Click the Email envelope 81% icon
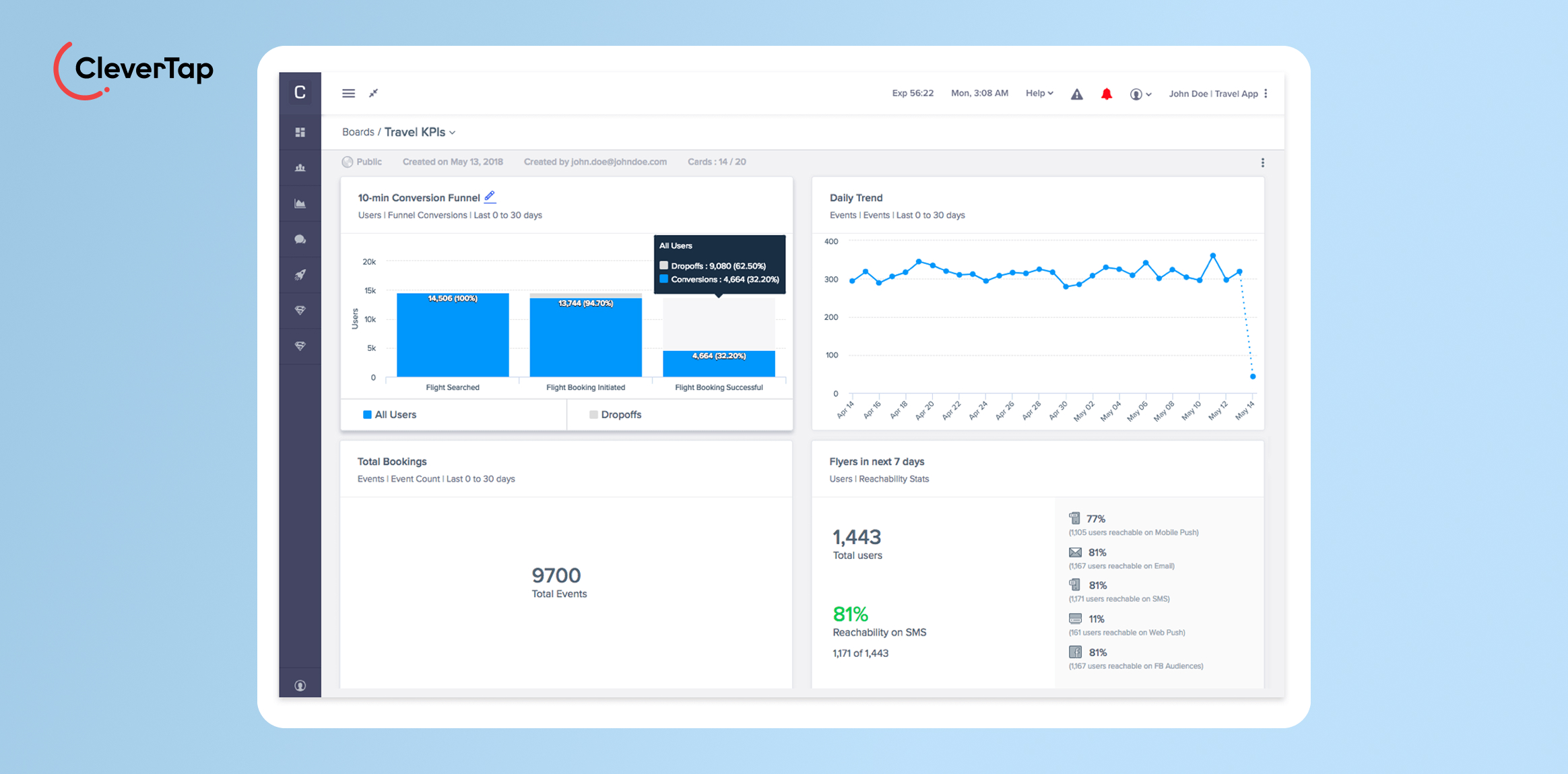This screenshot has height=774, width=1568. point(1075,552)
